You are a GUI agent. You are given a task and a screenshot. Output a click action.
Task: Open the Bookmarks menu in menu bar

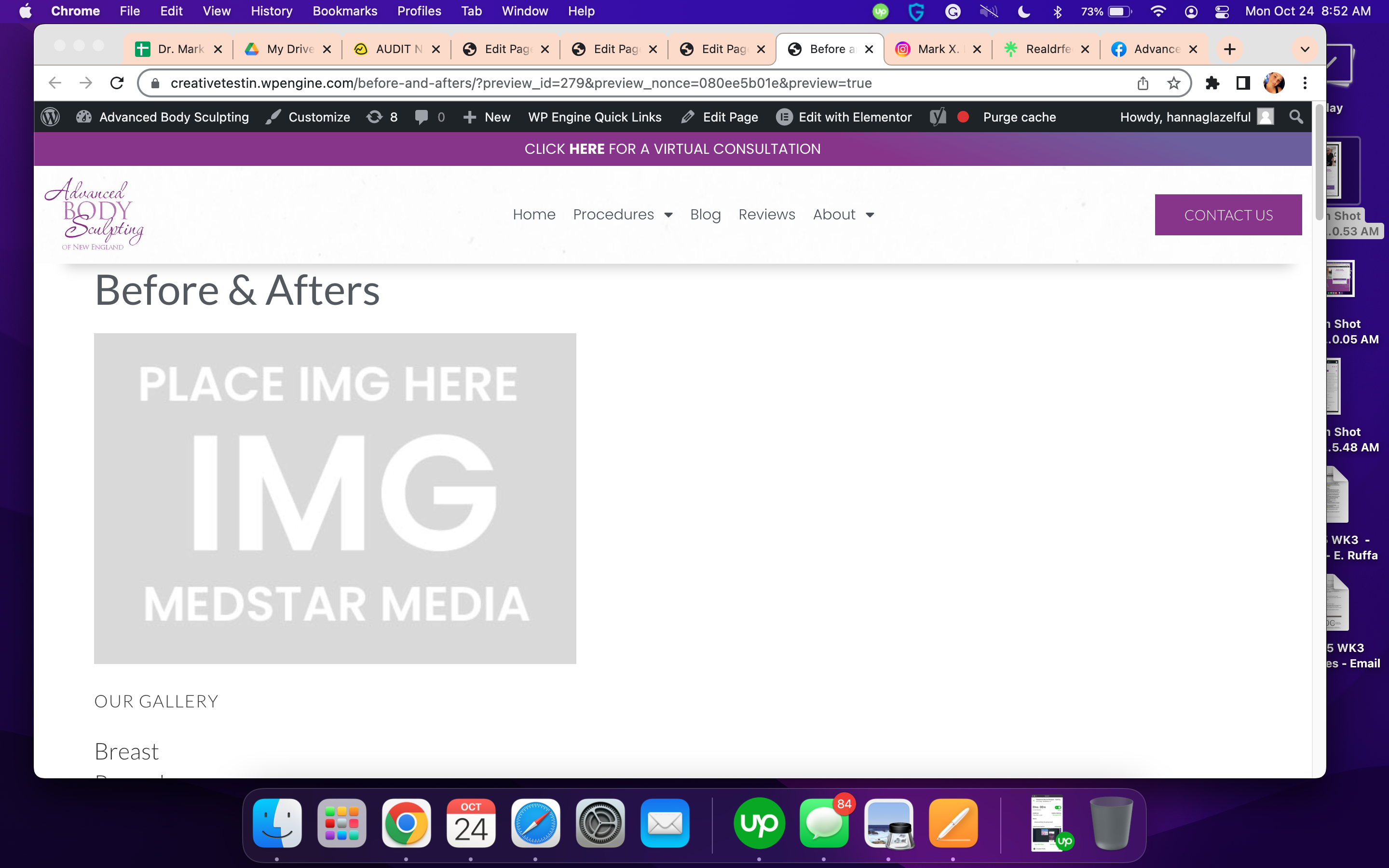[x=344, y=12]
